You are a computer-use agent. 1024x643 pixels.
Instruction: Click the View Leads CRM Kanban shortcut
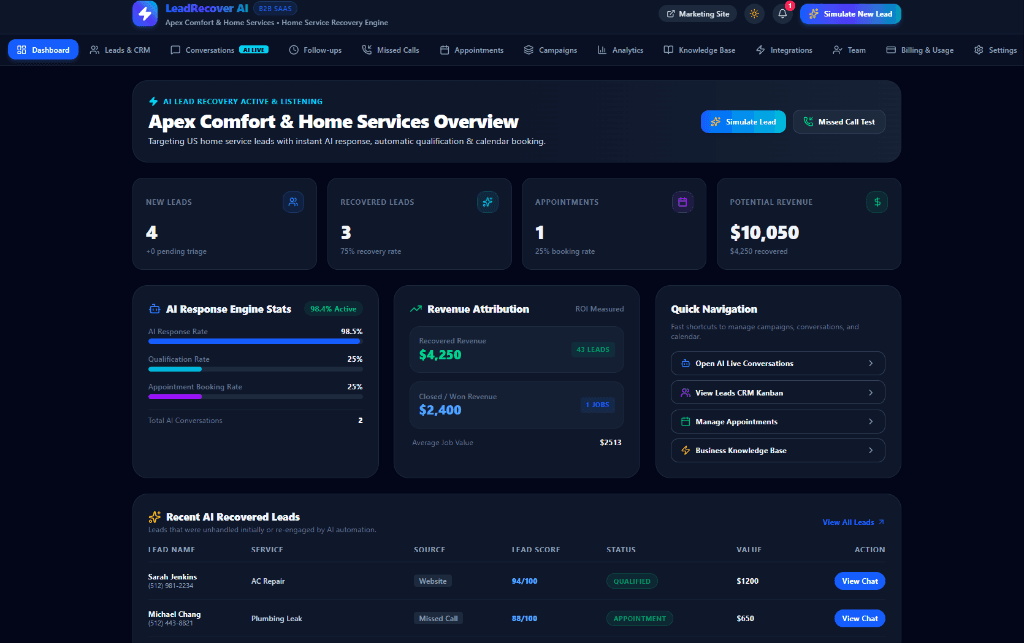click(778, 393)
